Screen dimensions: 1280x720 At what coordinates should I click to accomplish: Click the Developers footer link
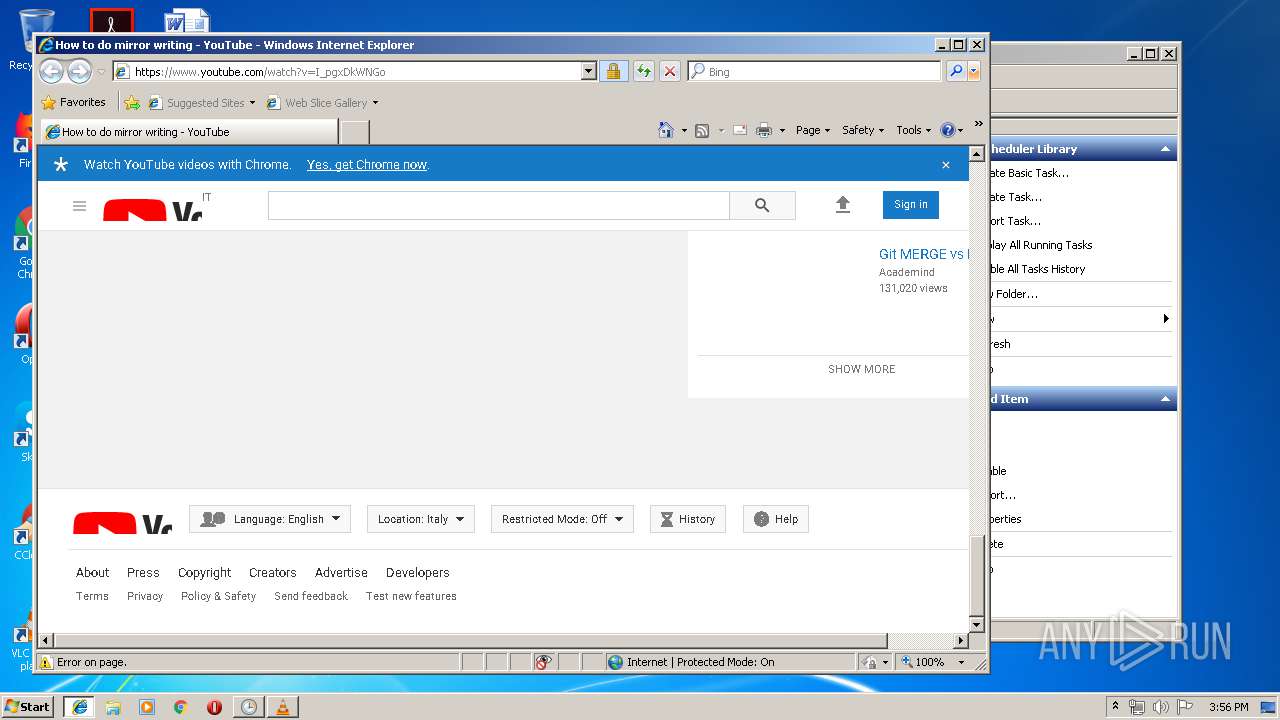click(418, 573)
